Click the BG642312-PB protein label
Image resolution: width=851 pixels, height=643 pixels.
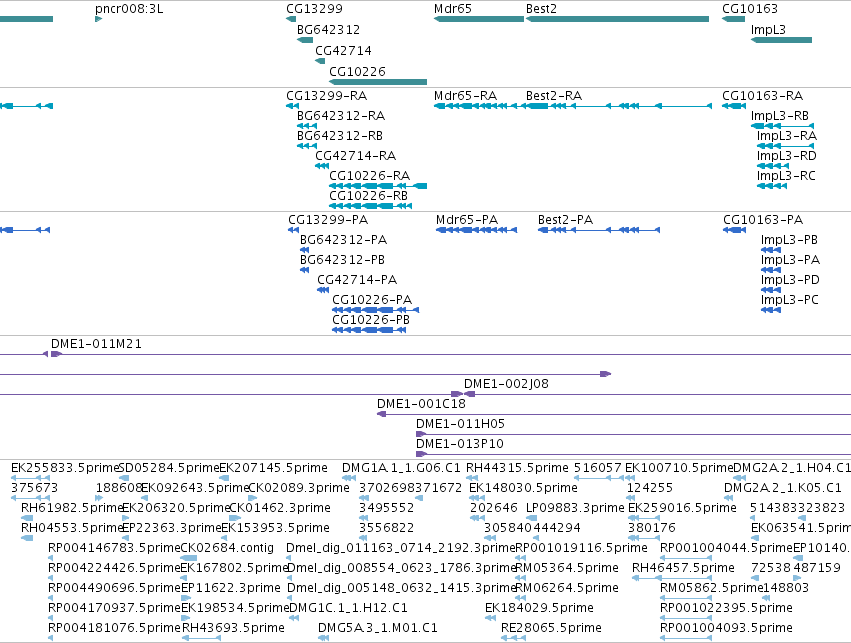tap(342, 260)
